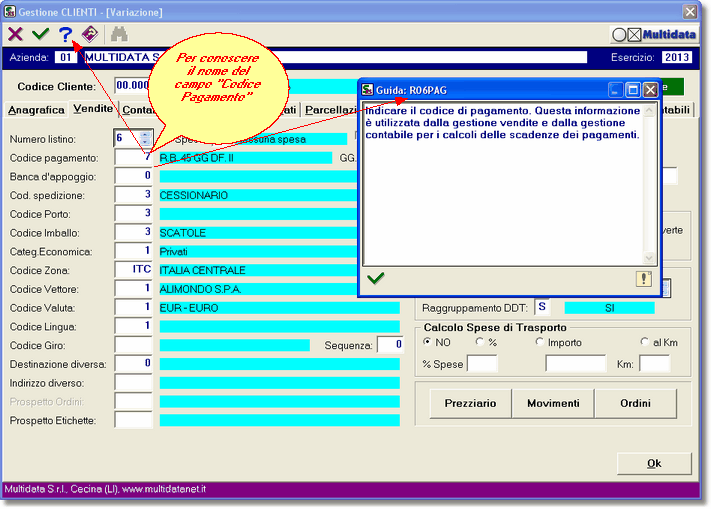Click the Codice Valuta input field
Image resolution: width=711 pixels, height=509 pixels.
(133, 307)
